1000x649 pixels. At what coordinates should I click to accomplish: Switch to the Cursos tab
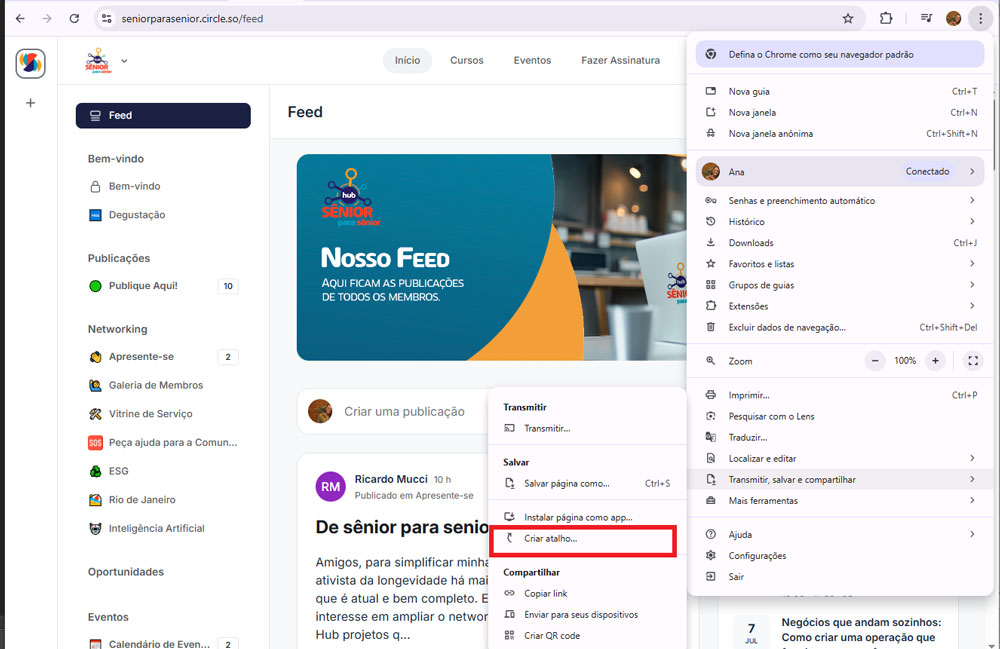(x=467, y=61)
